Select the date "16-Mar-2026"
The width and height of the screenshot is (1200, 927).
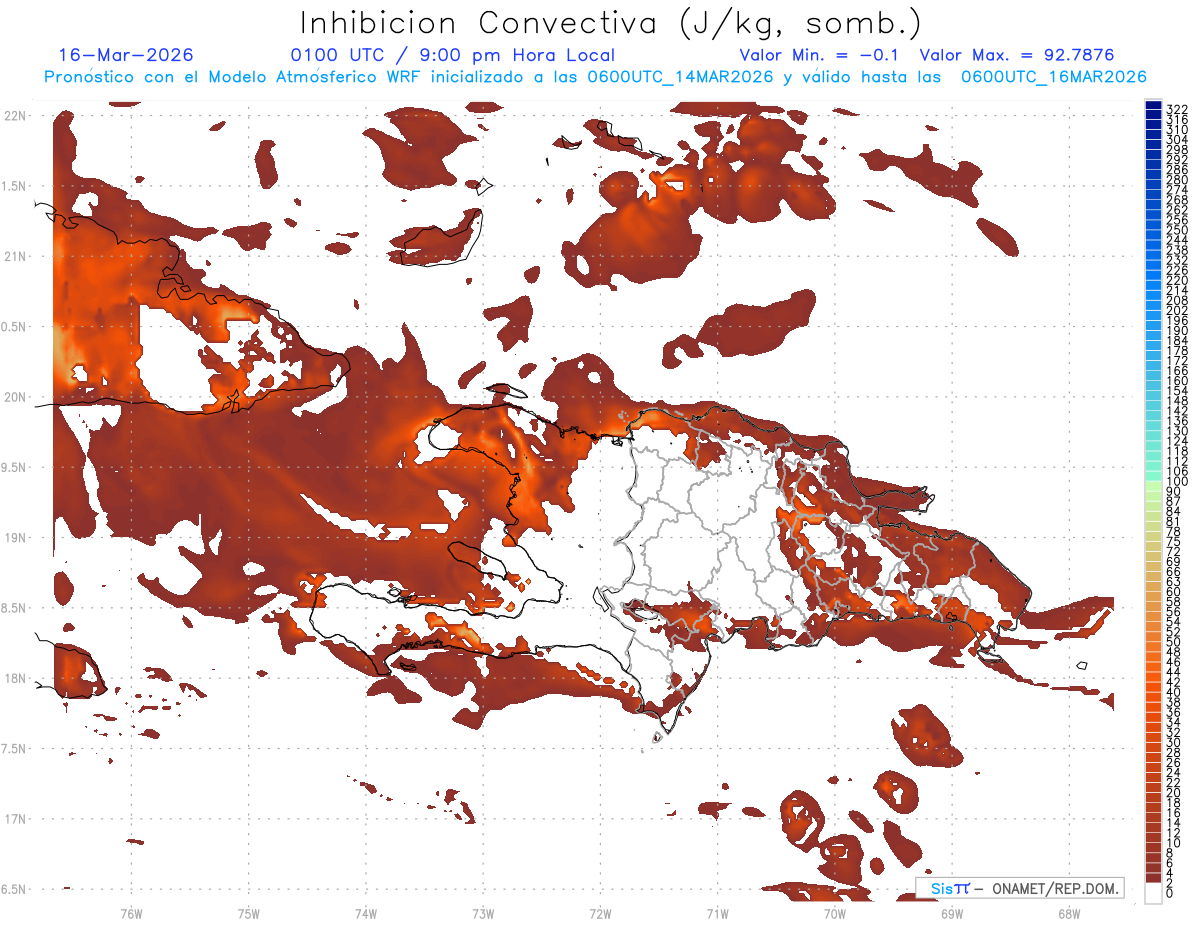tap(126, 56)
